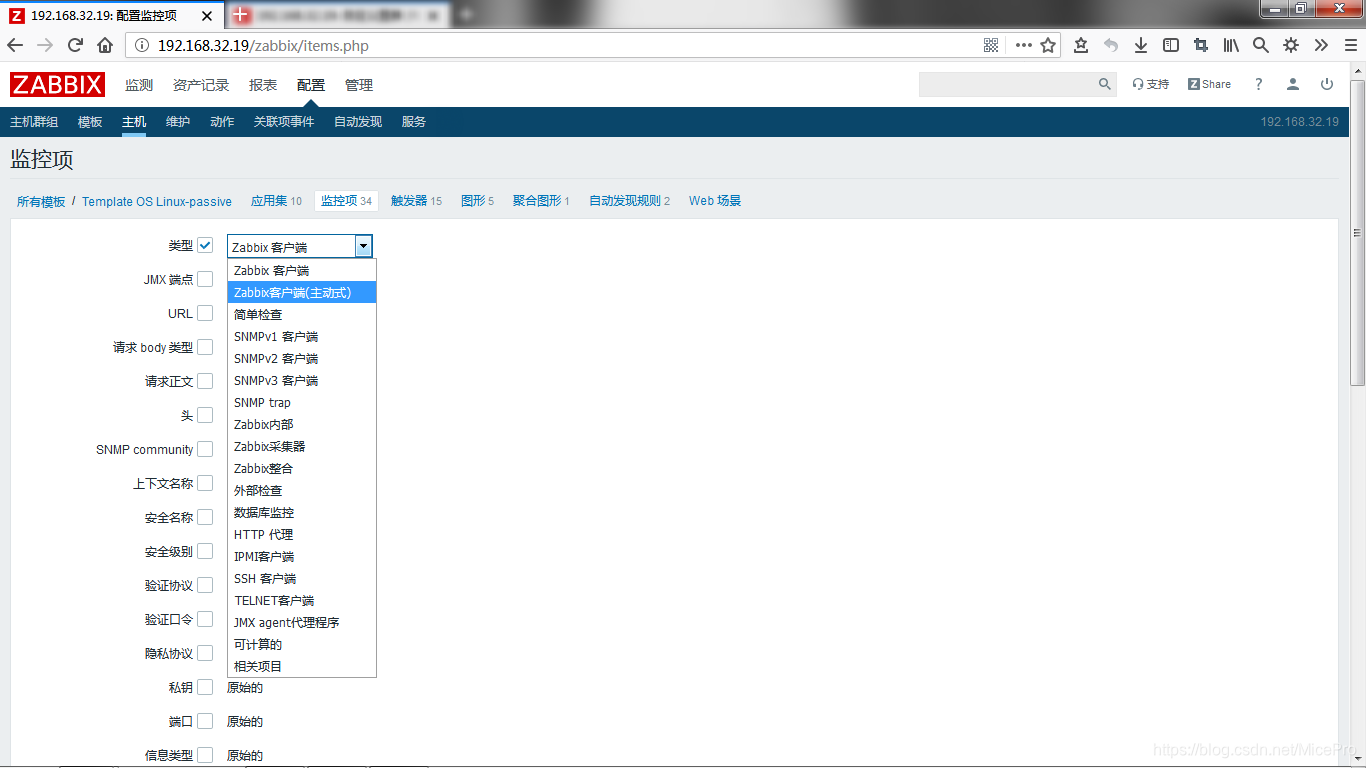Check the 端口 checkbox

tap(205, 721)
